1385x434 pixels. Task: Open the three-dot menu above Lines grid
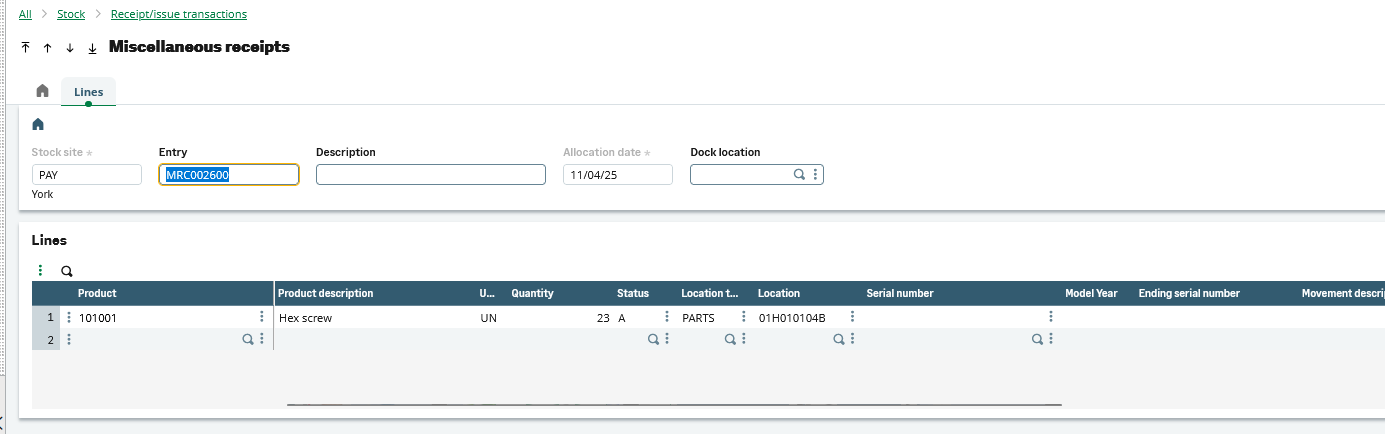click(41, 270)
